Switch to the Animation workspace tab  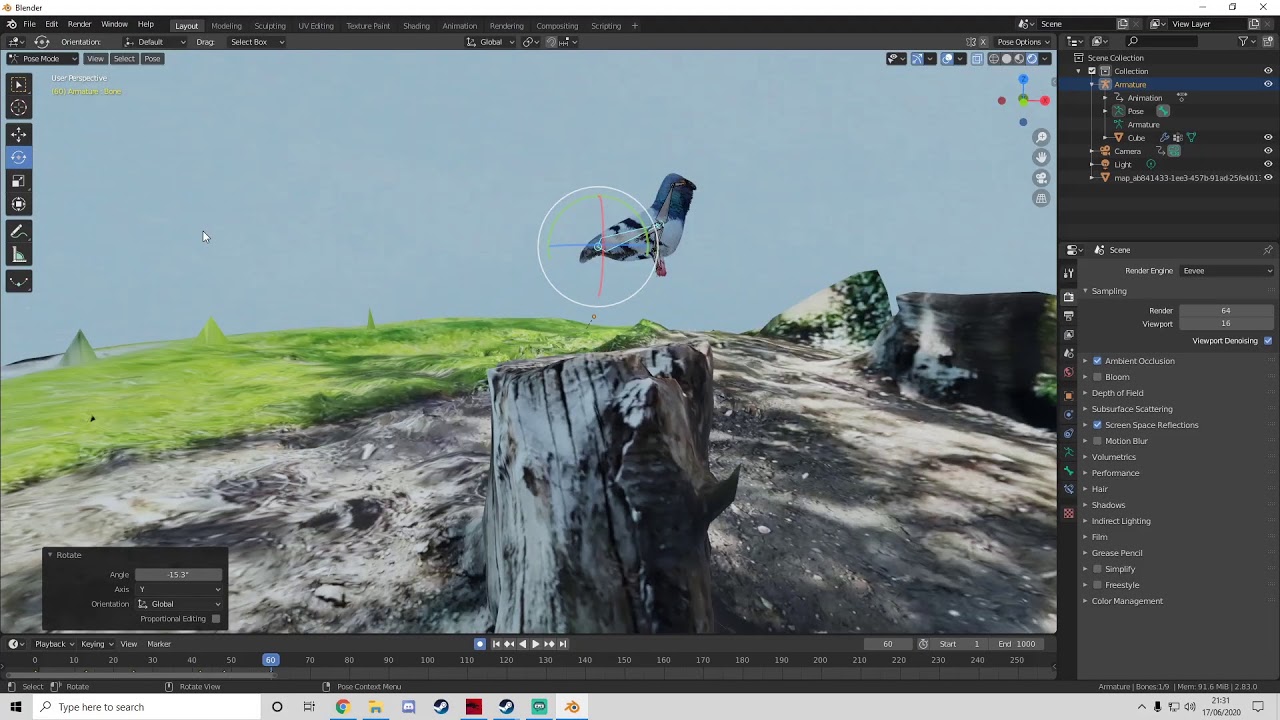[x=459, y=26]
